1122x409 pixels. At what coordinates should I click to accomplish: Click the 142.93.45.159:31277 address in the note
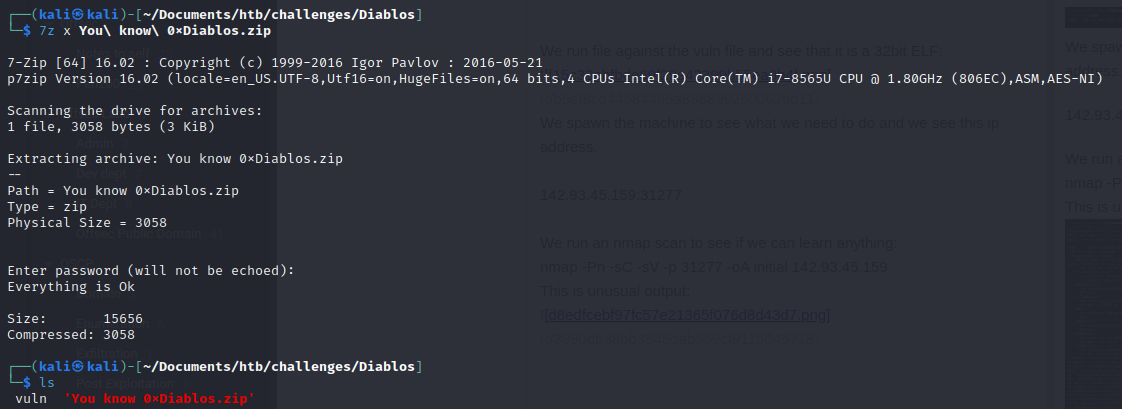(611, 195)
